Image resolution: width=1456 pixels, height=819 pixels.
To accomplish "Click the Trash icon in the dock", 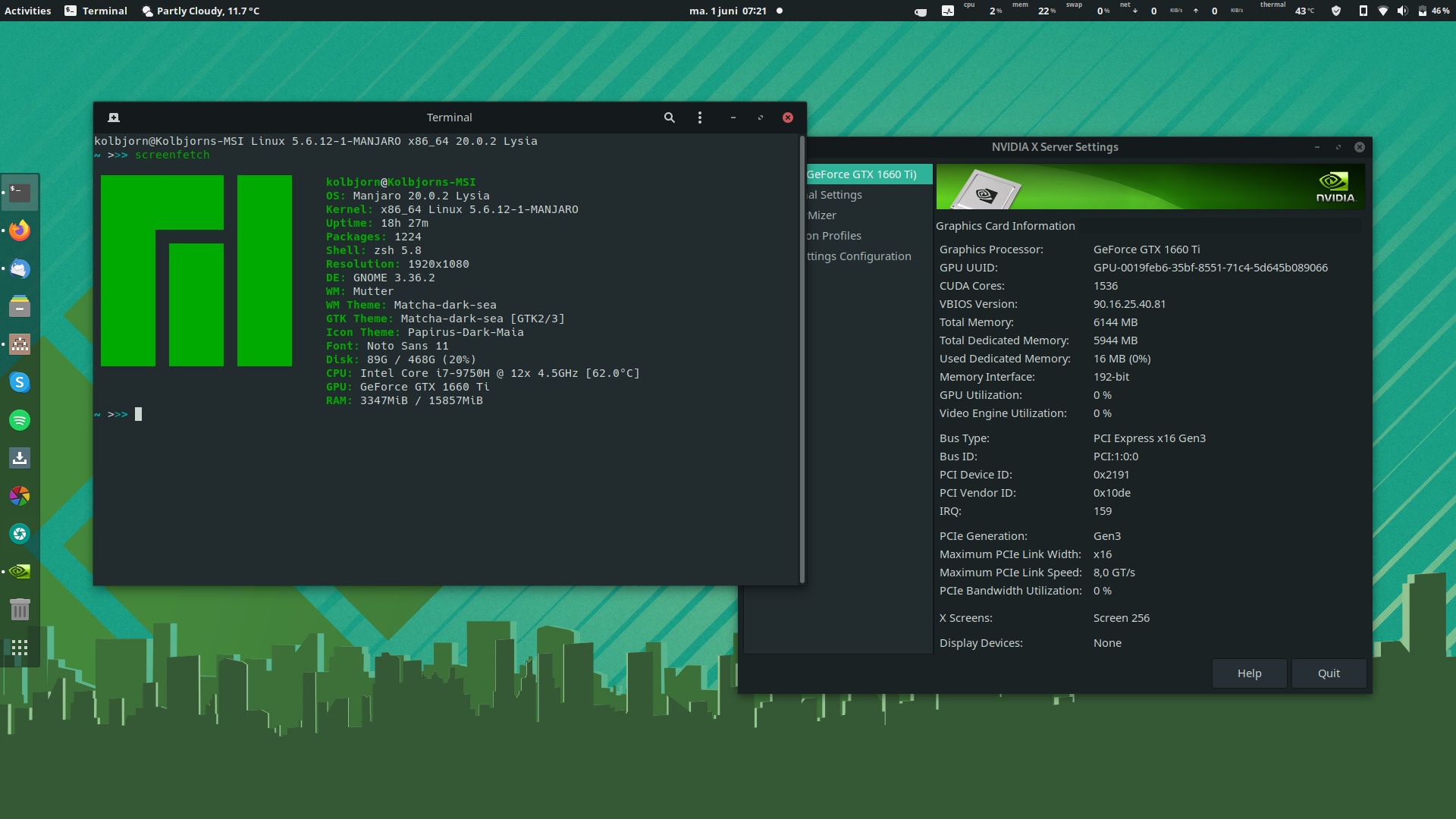I will (19, 609).
